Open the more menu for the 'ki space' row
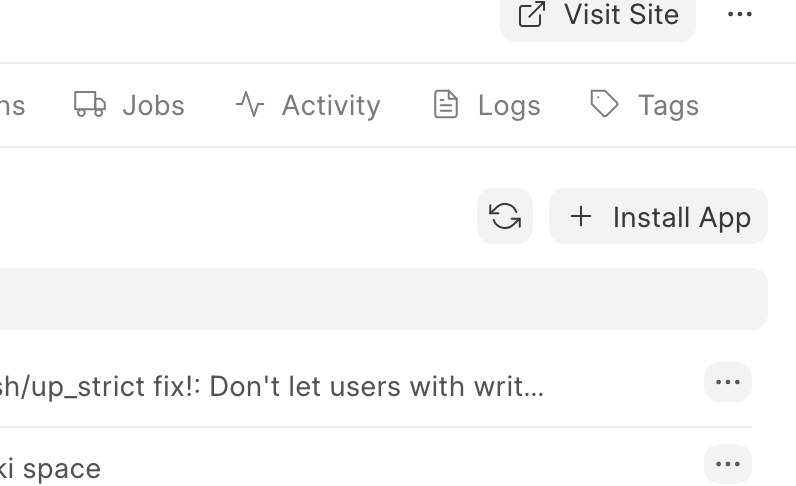Screen dimensions: 796x486 pos(728,464)
